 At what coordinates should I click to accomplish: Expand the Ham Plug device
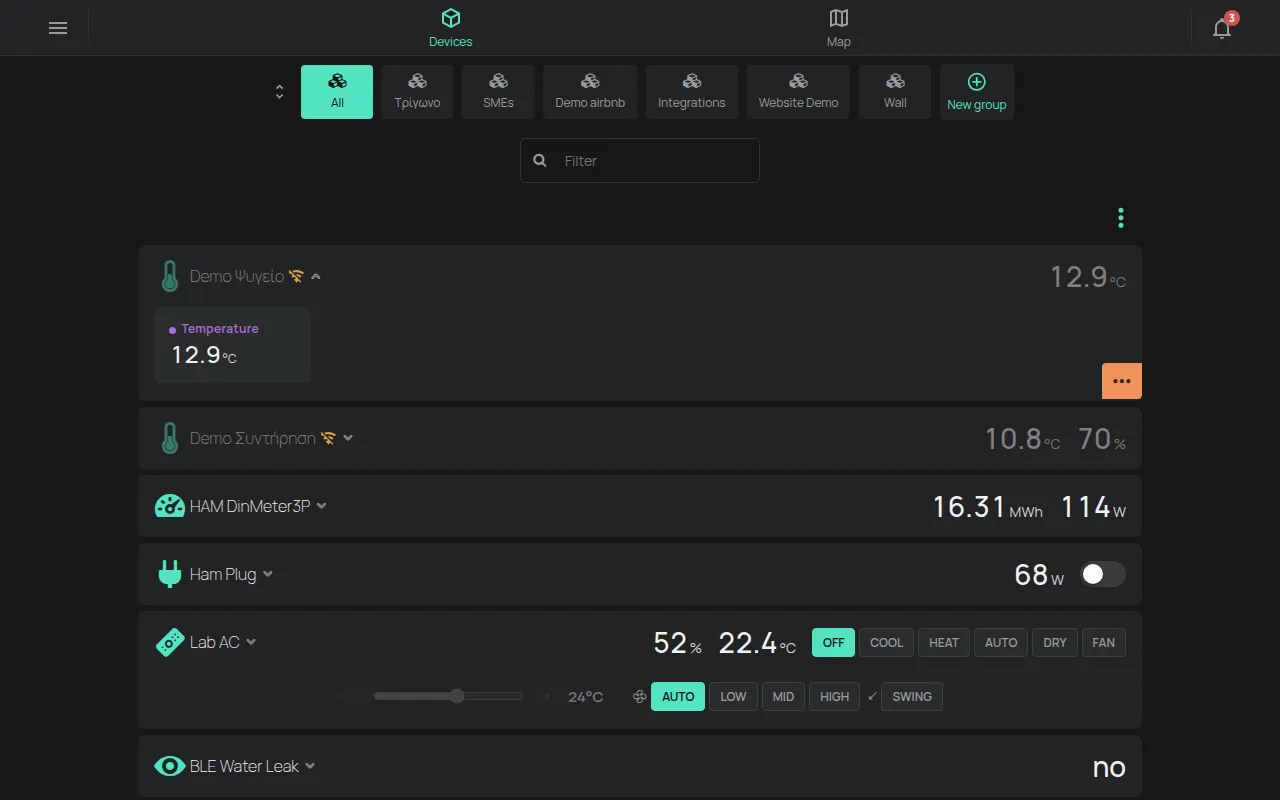268,574
